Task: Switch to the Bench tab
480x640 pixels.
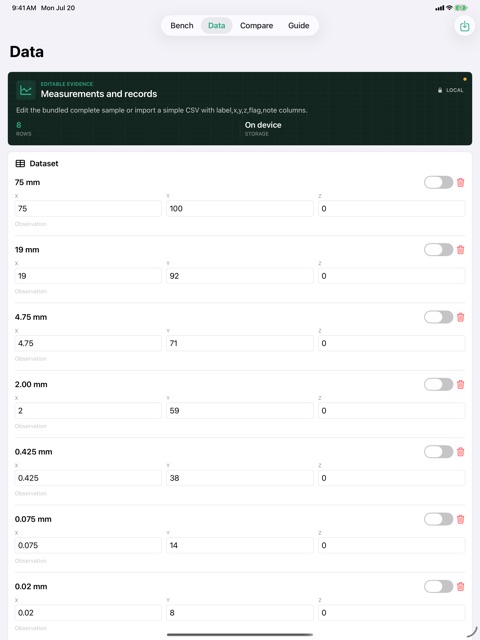Action: tap(182, 26)
